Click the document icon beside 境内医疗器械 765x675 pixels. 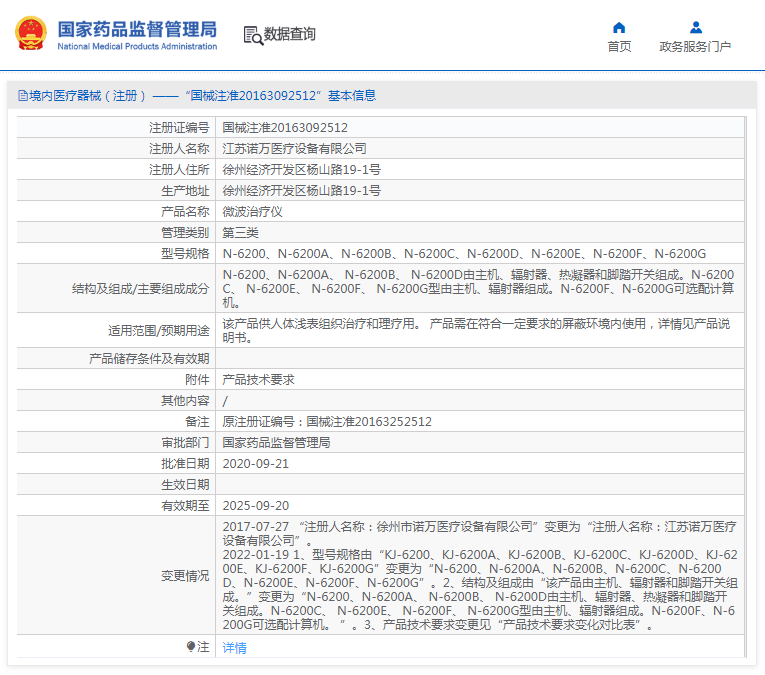(22, 96)
